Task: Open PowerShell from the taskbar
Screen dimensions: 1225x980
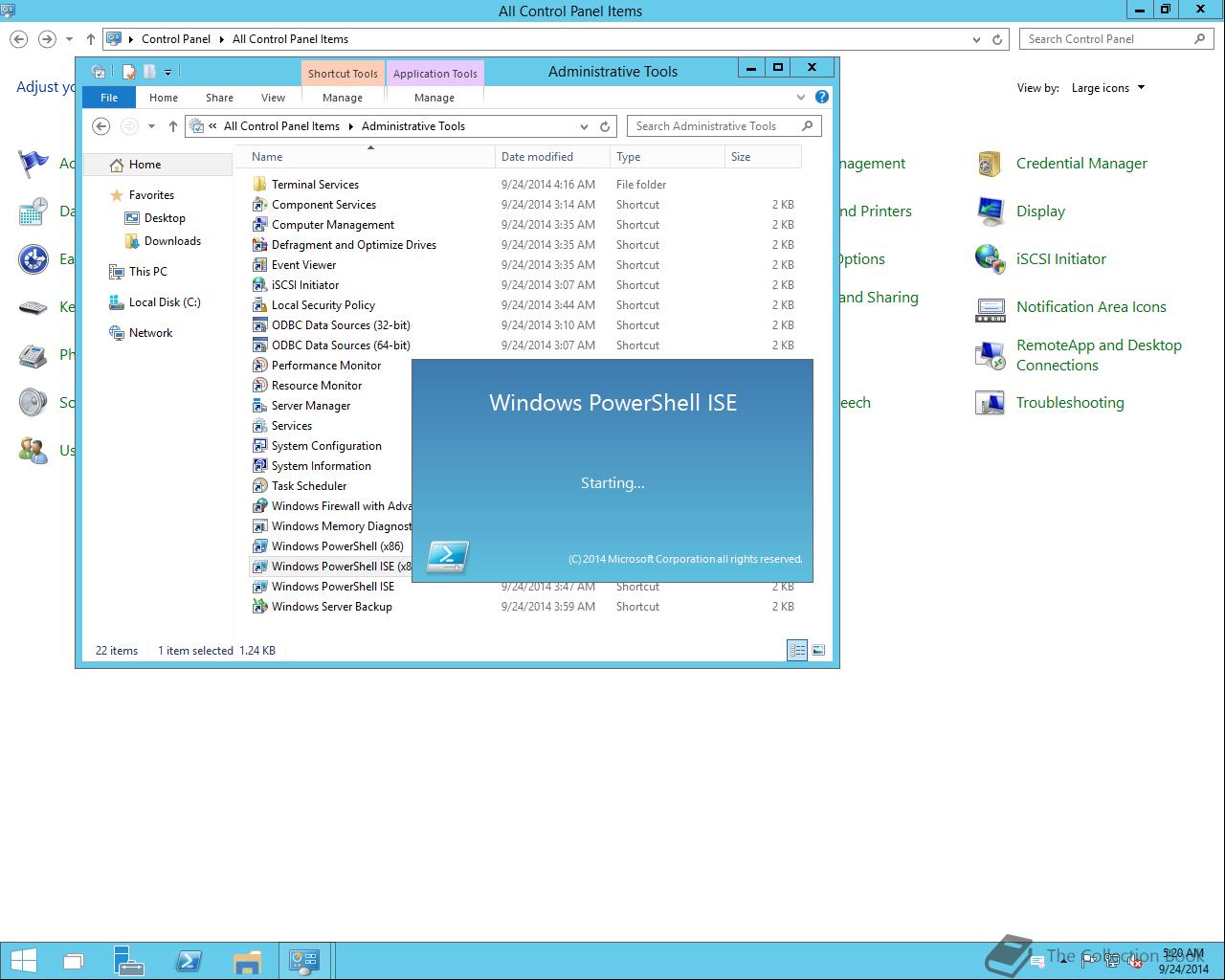Action: click(x=189, y=961)
